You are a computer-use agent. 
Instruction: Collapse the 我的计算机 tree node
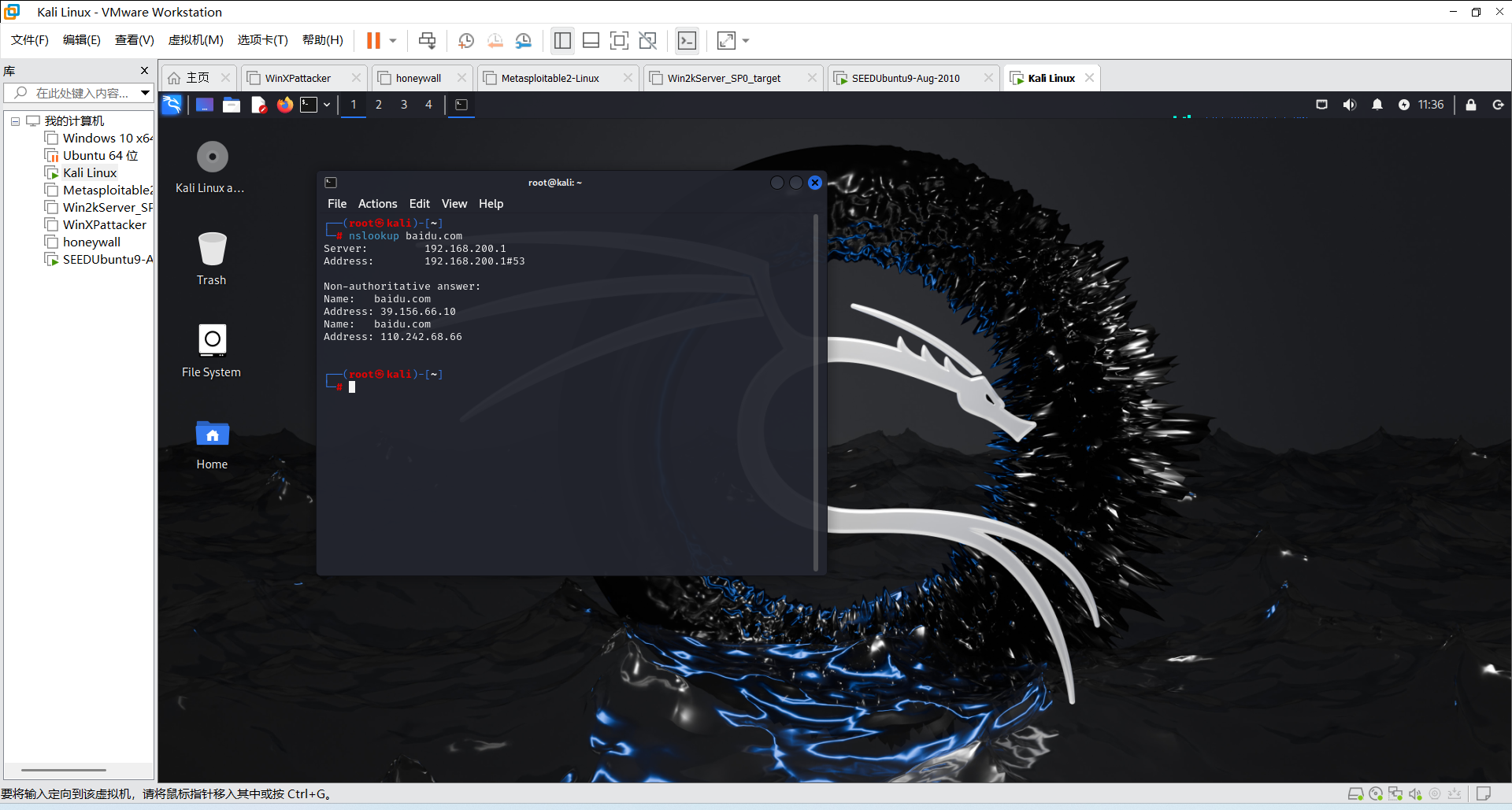tap(15, 121)
